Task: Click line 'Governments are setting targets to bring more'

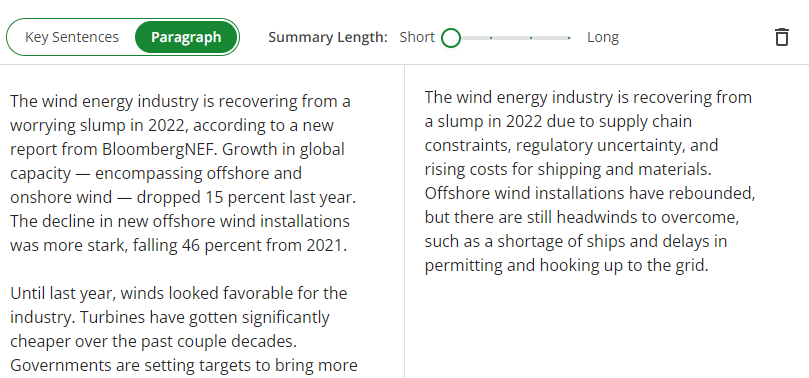Action: click(184, 365)
